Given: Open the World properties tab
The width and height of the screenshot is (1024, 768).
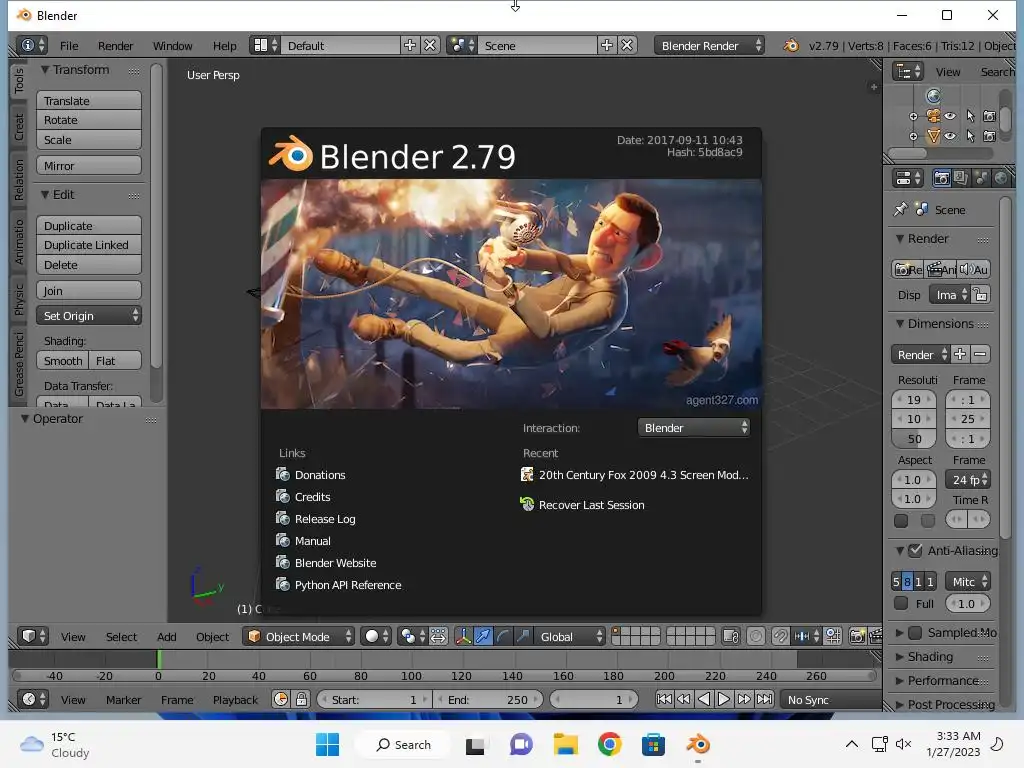Looking at the screenshot, I should (x=1000, y=178).
